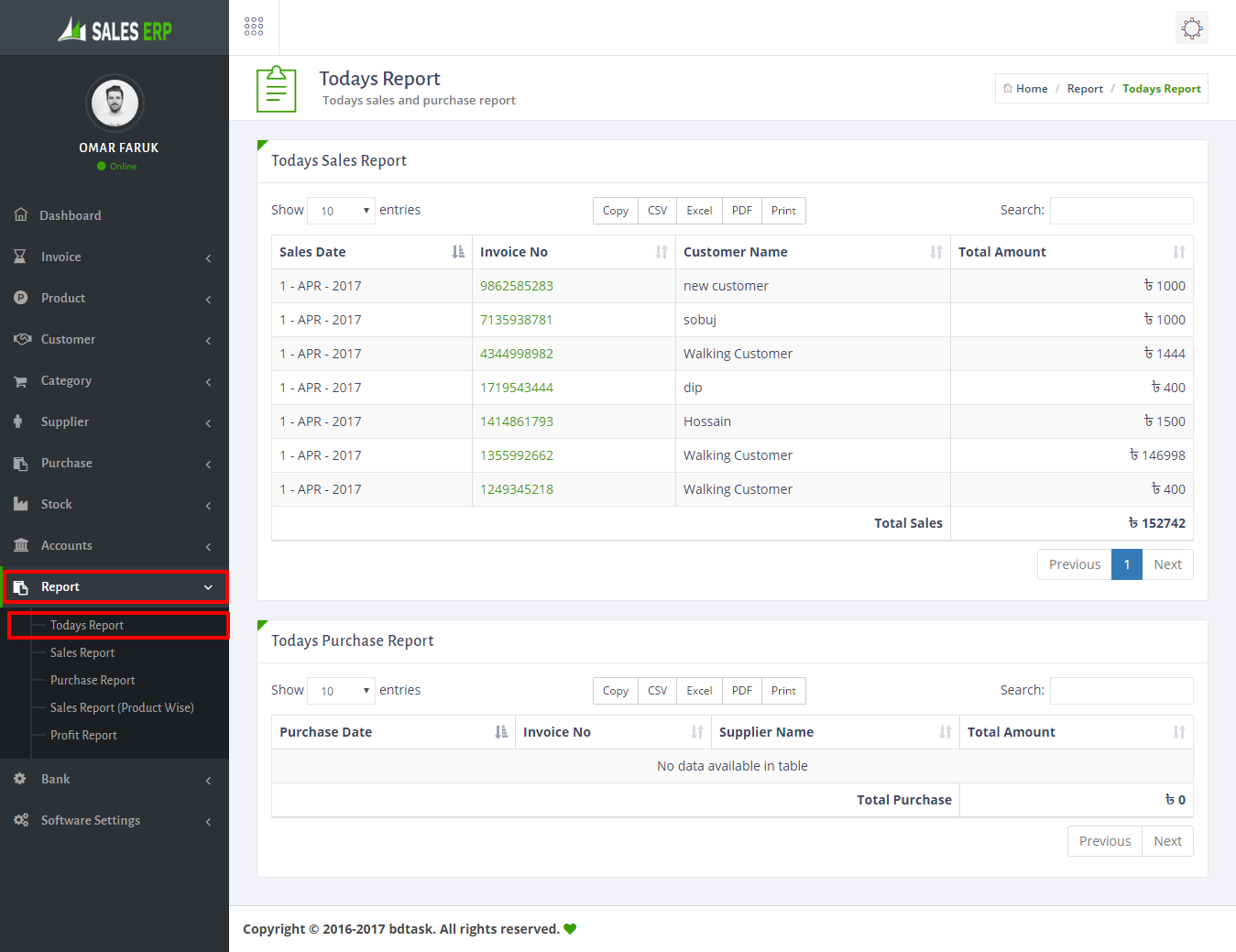Image resolution: width=1236 pixels, height=952 pixels.
Task: Select Sales Report (Product Wise) submenu item
Action: point(122,707)
